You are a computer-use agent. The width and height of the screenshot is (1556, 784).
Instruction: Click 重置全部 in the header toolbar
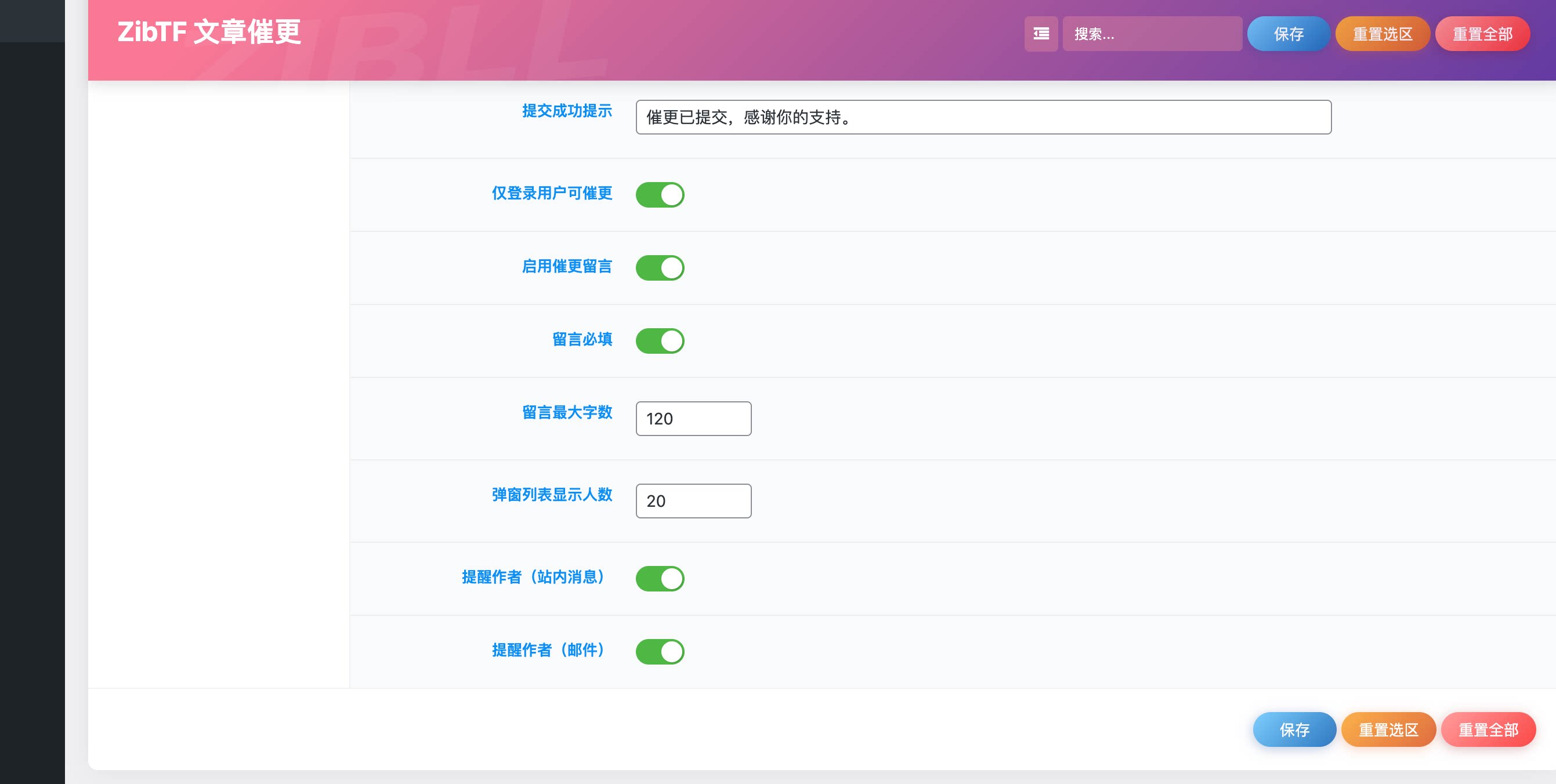pyautogui.click(x=1483, y=34)
